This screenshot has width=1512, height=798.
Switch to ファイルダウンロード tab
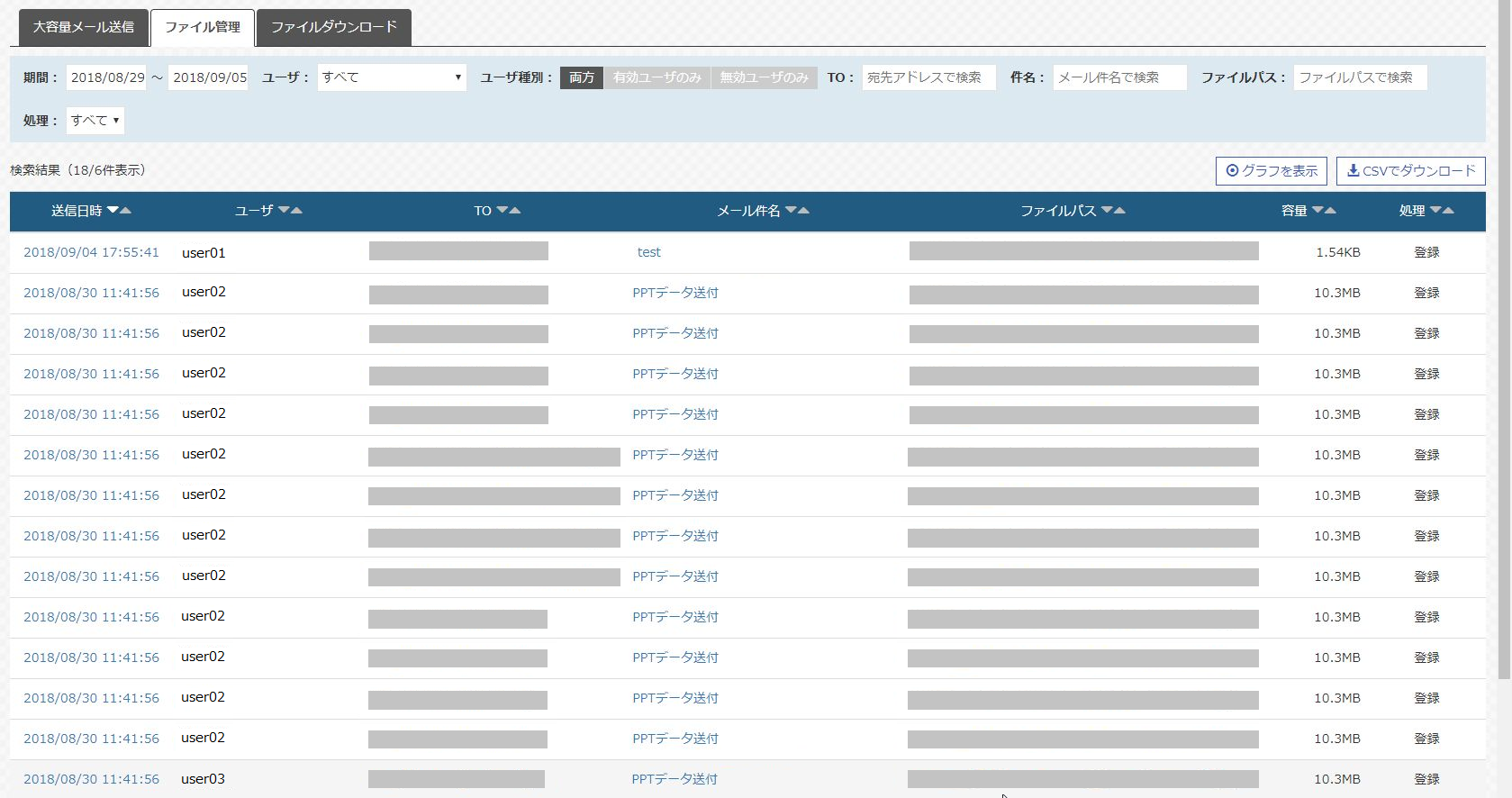334,27
